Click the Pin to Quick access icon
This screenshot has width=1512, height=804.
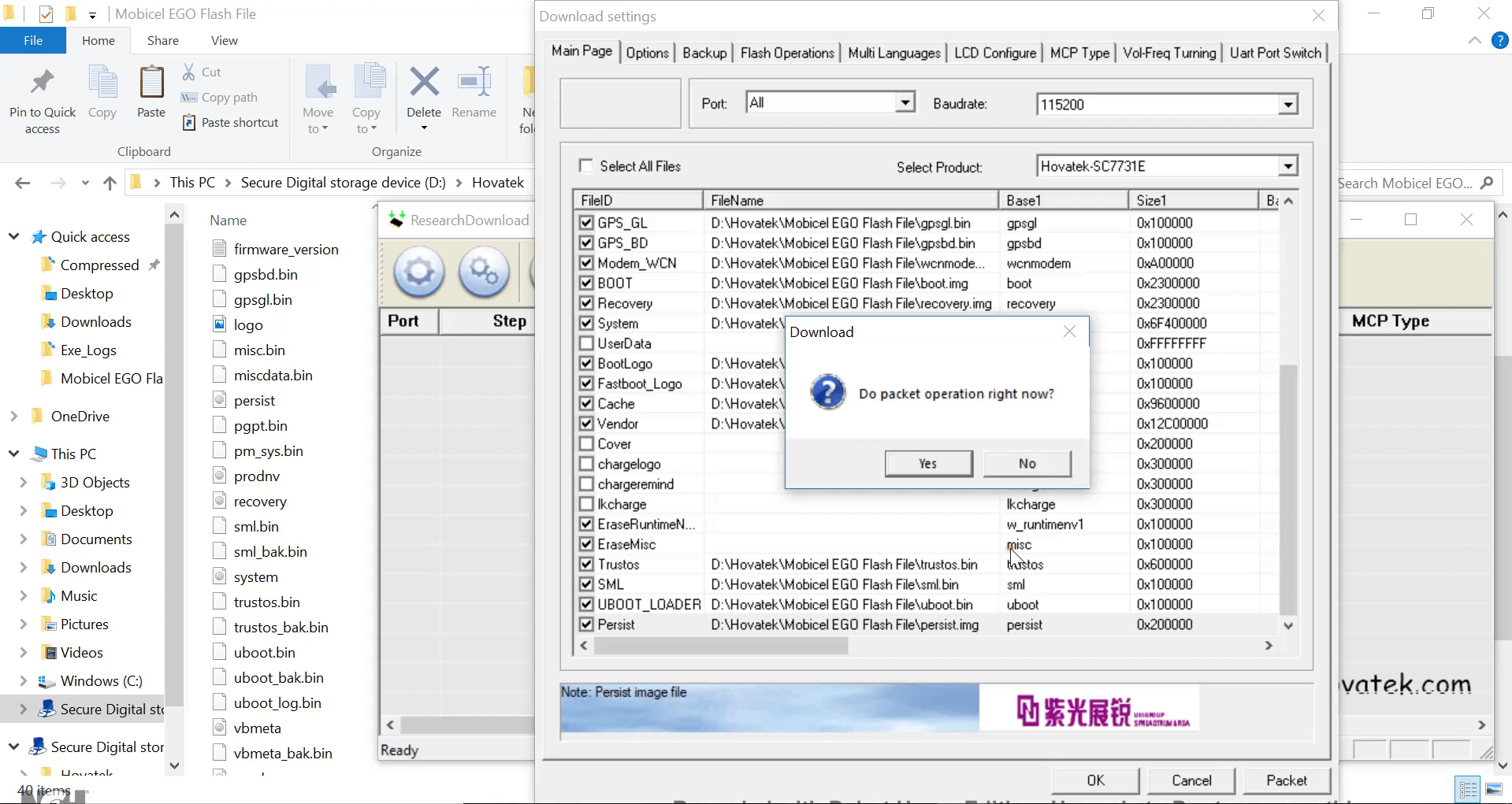click(43, 83)
